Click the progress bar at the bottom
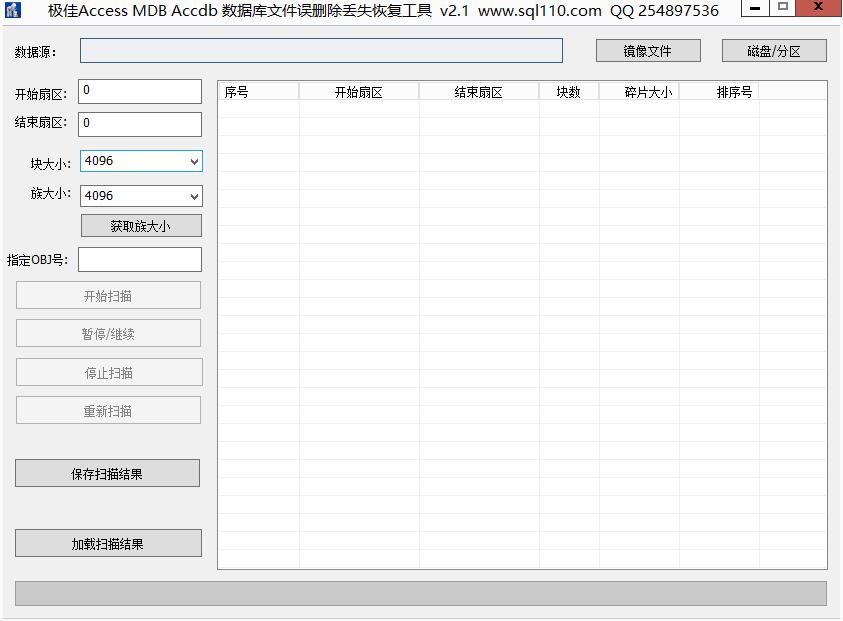Screen dimensions: 843x621 coord(421,593)
